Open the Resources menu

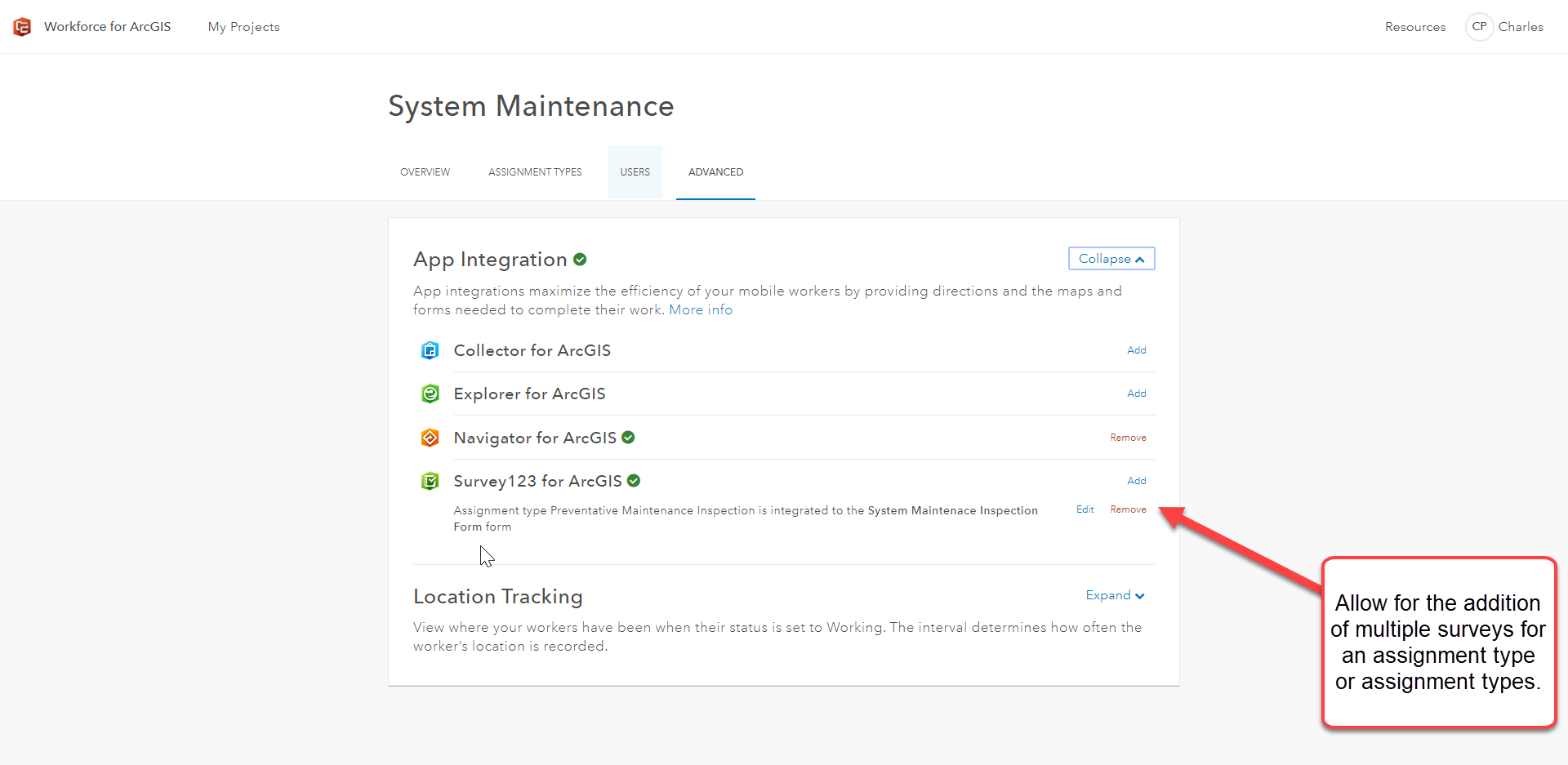[1415, 27]
